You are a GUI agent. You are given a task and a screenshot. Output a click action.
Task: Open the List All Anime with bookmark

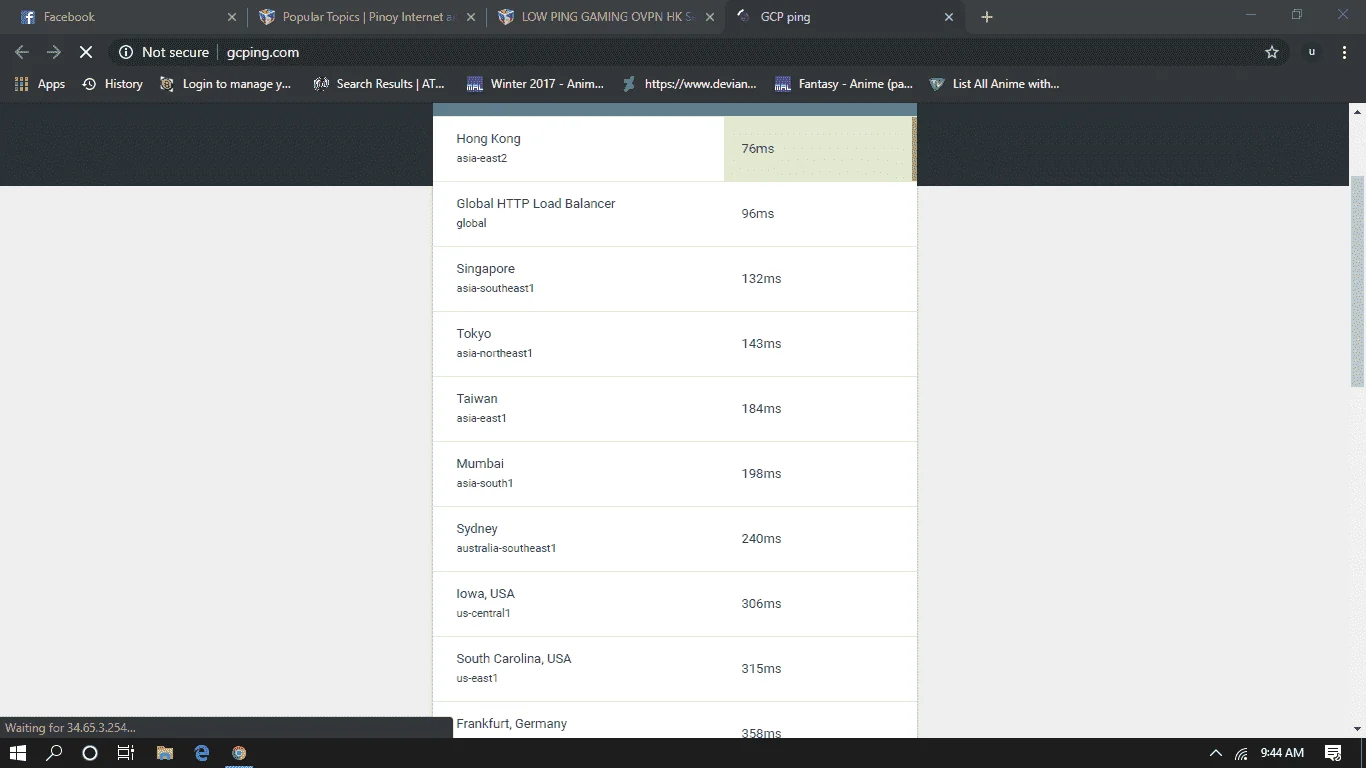tap(995, 84)
